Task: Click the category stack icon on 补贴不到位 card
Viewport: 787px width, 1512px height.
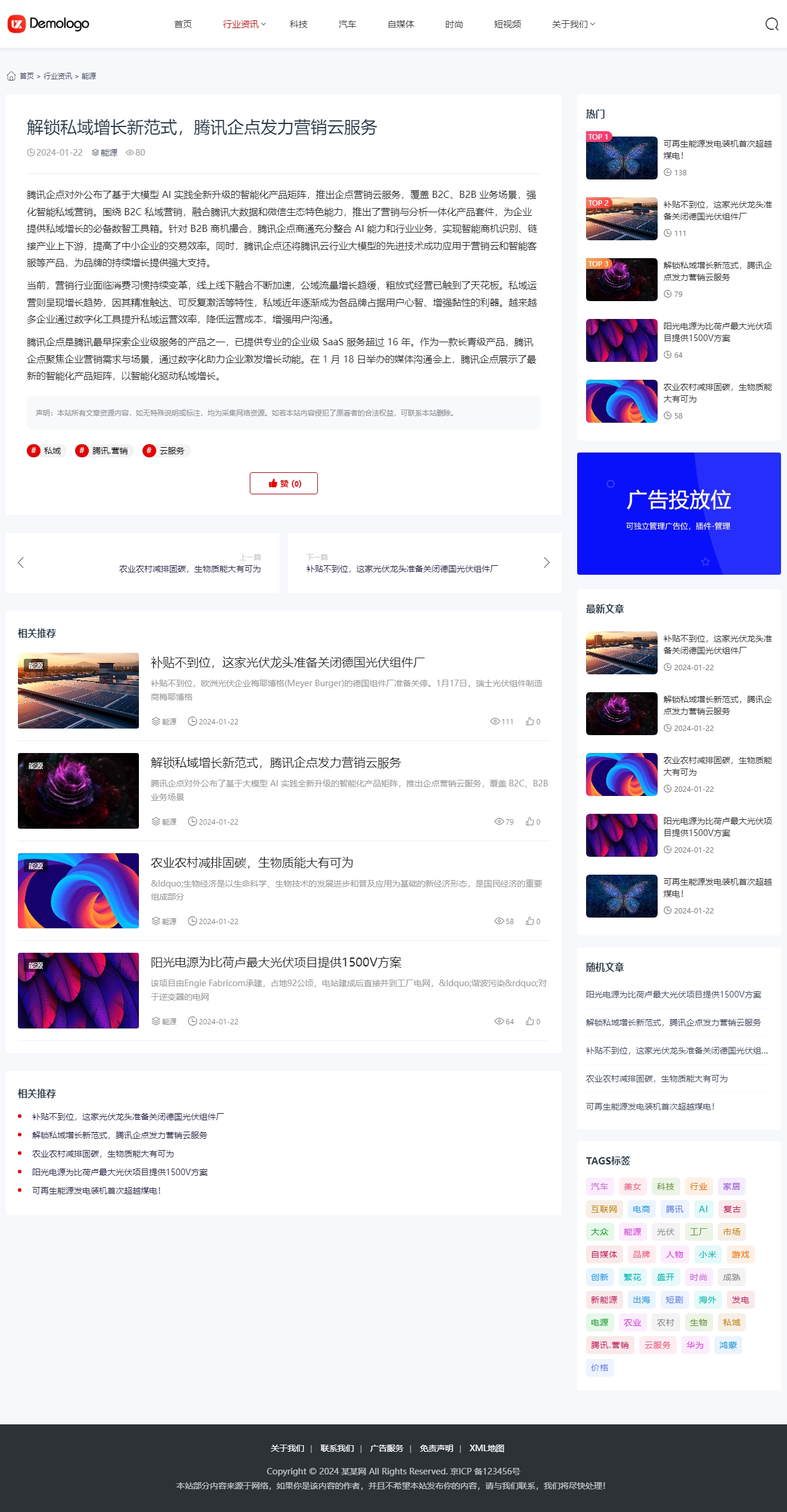Action: (156, 721)
